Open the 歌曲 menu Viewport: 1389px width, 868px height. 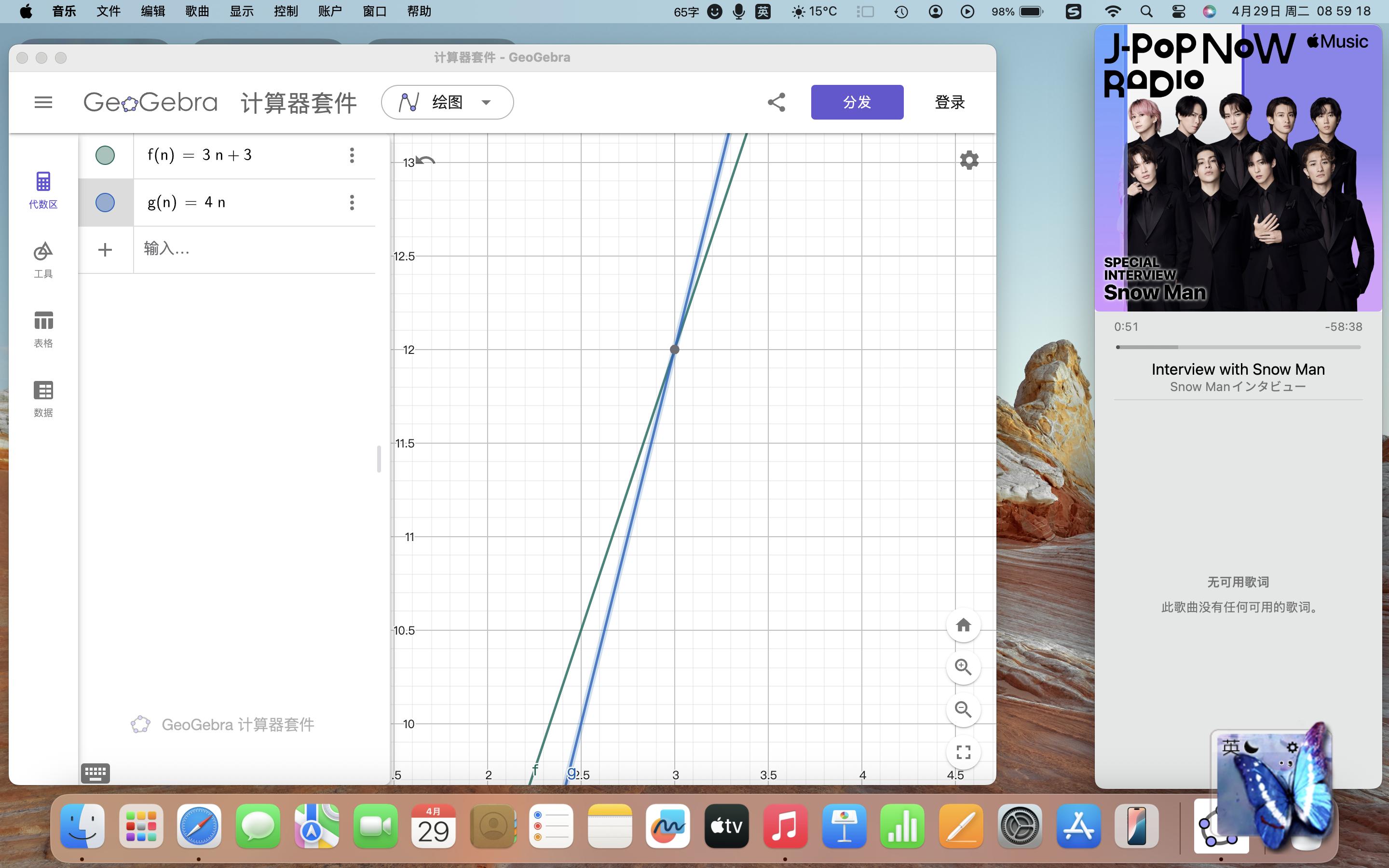point(197,12)
